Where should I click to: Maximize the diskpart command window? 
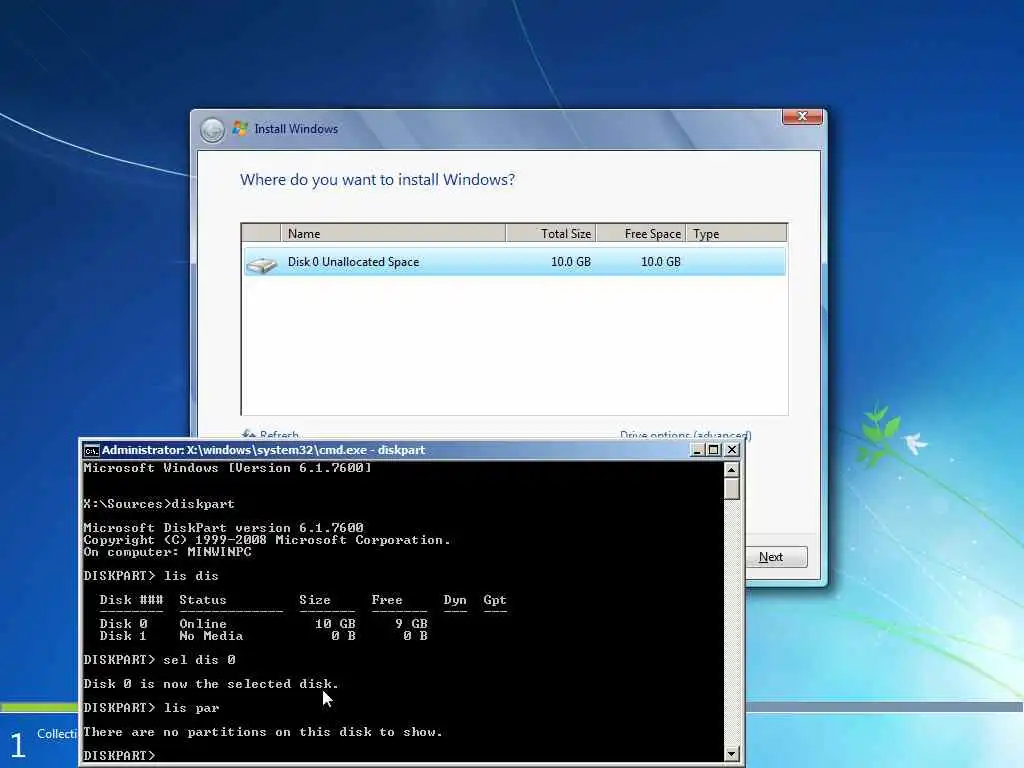click(x=714, y=450)
